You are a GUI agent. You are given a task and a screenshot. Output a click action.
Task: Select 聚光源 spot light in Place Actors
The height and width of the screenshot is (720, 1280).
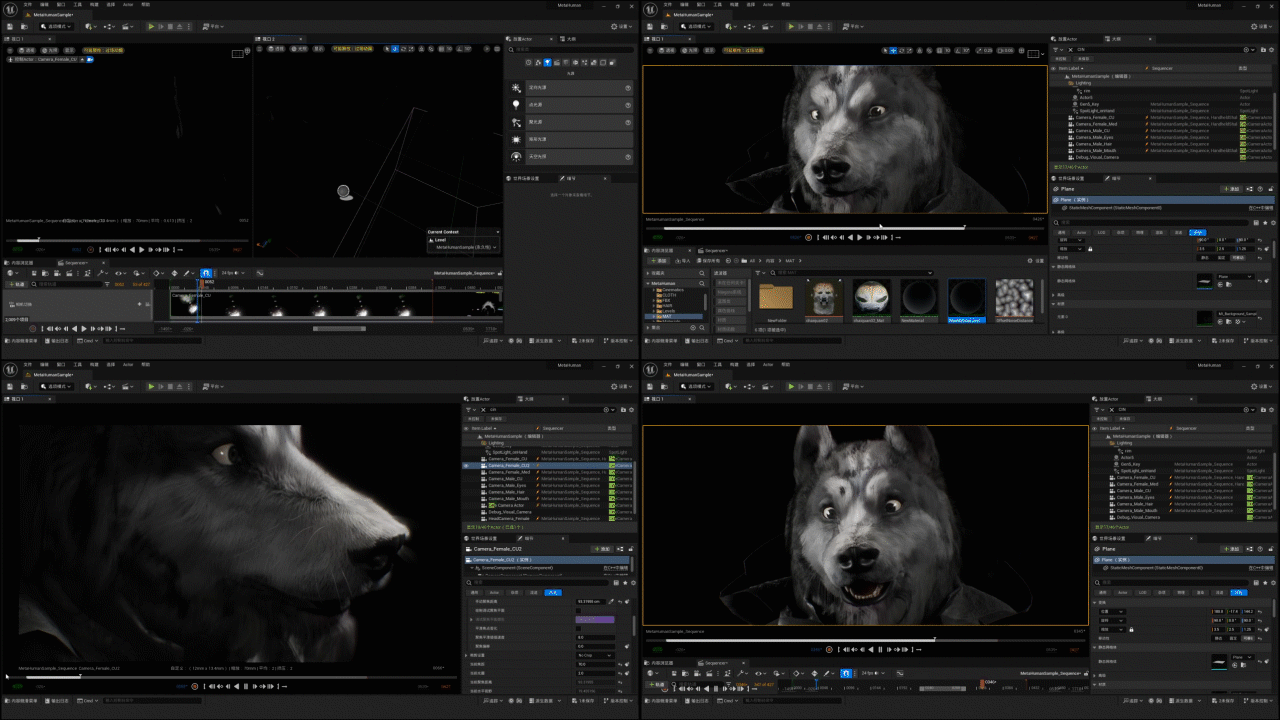pos(572,122)
